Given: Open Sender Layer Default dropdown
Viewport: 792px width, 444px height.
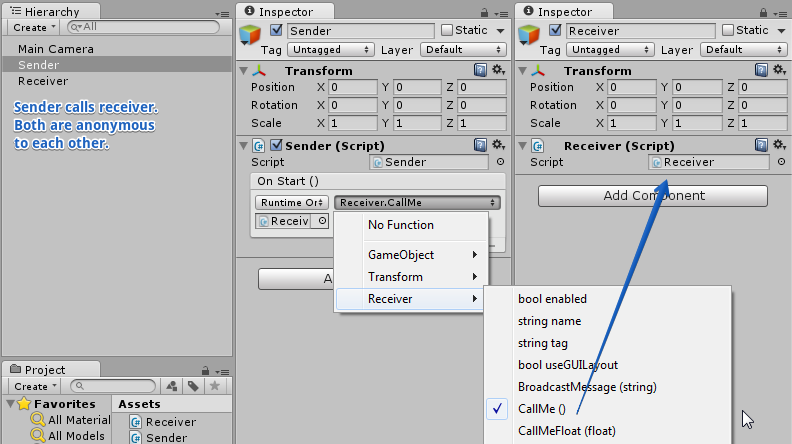Looking at the screenshot, I should 463,50.
